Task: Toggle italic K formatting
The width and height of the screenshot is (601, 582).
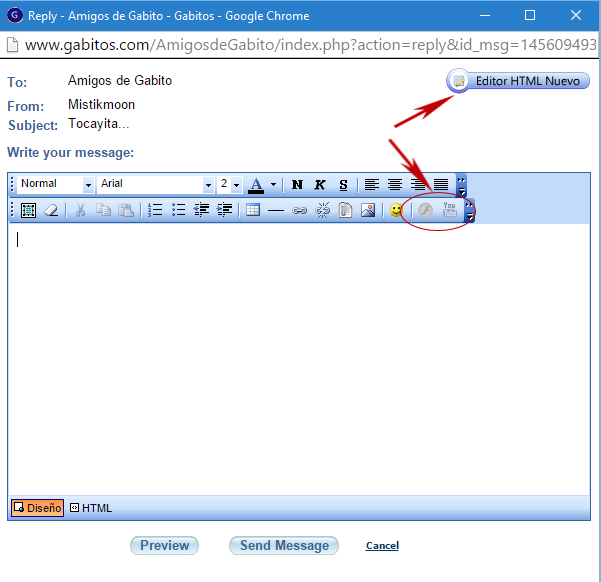Action: [320, 185]
